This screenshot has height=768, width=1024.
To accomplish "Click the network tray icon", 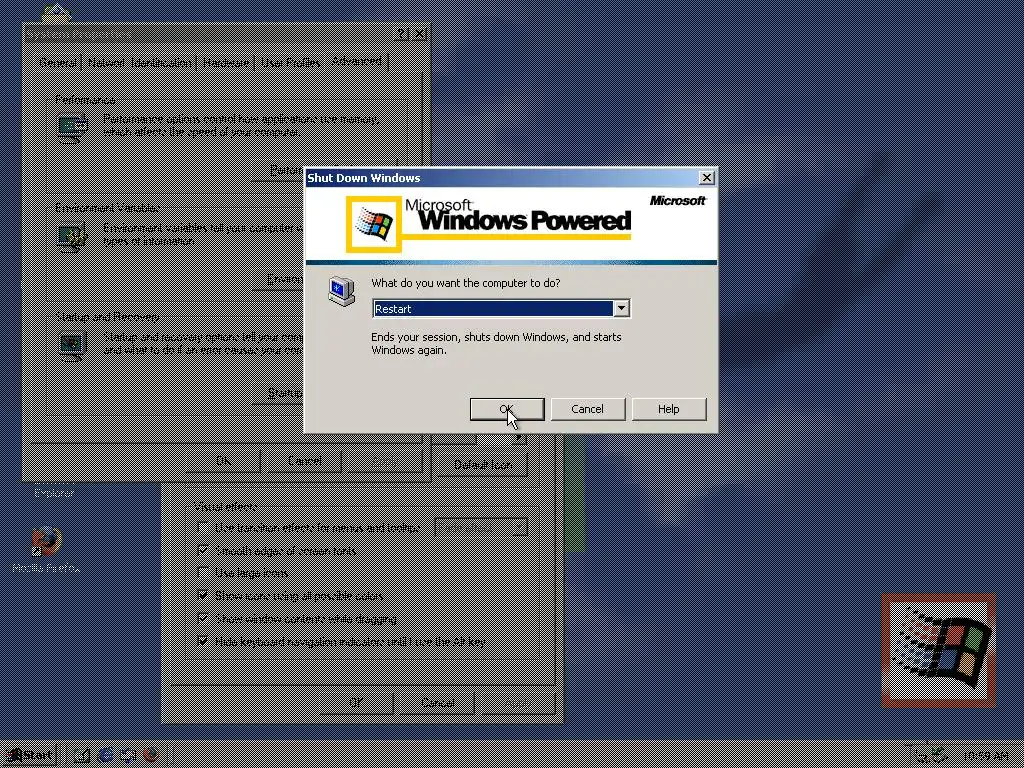I will (921, 756).
